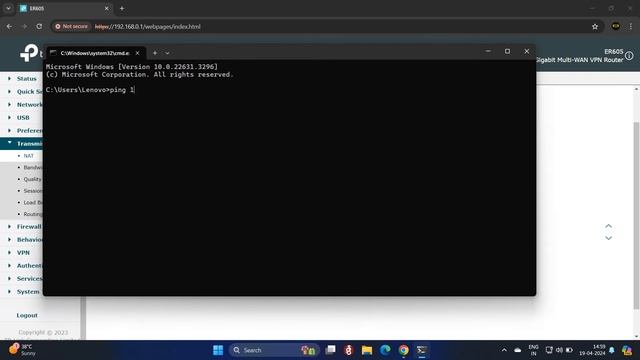640x360 pixels.
Task: Show hidden system tray icons
Action: 504,350
